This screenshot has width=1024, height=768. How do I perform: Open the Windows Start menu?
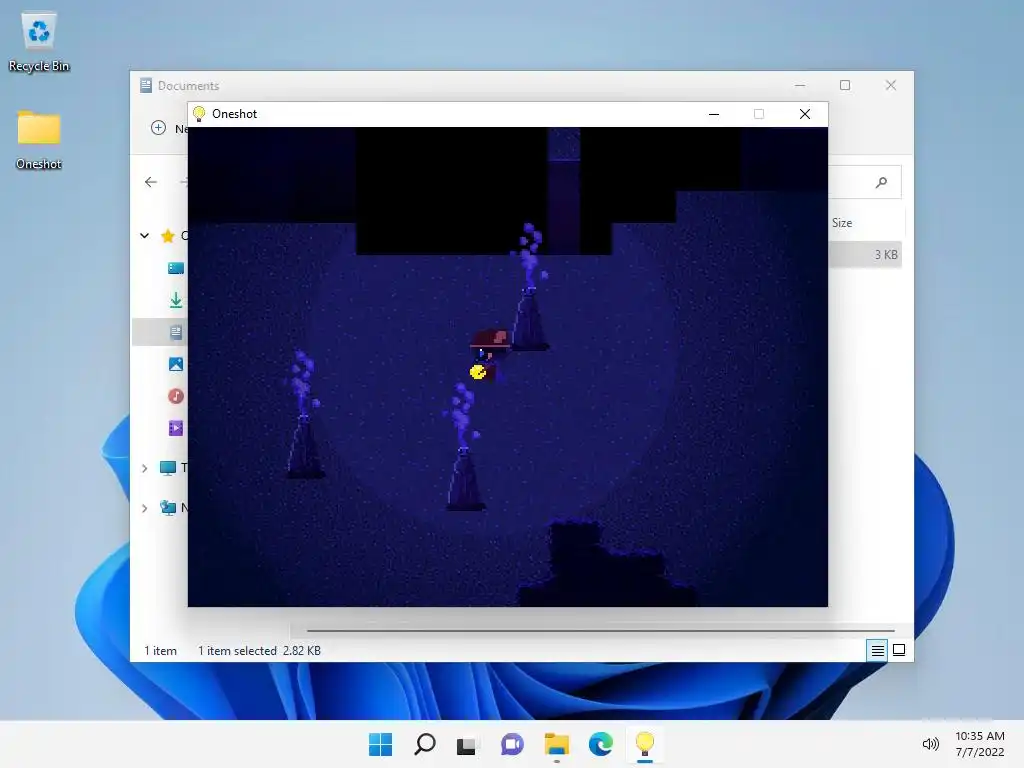pos(380,744)
